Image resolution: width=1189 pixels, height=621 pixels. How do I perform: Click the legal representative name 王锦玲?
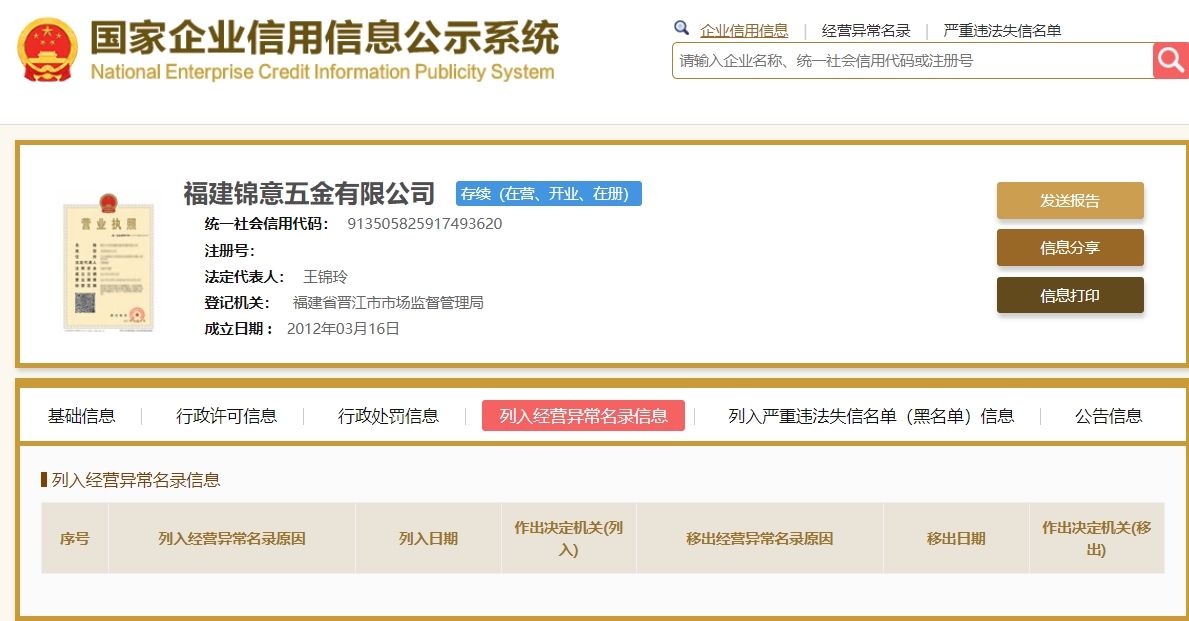[325, 277]
